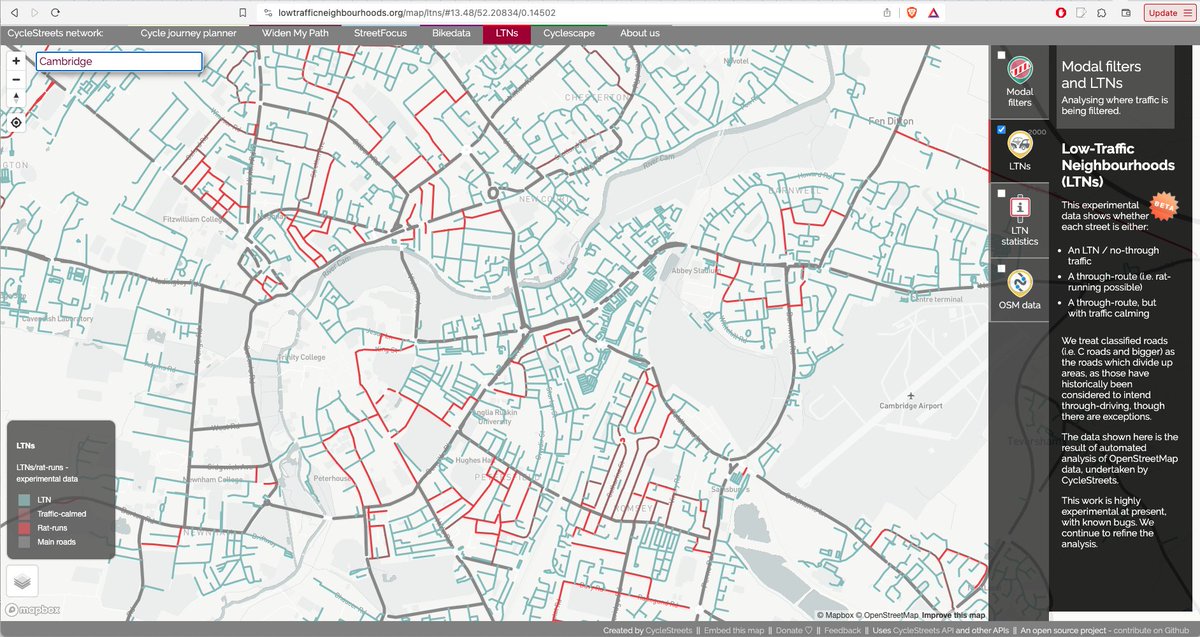1200x637 pixels.
Task: Reload the page
Action: 55,13
